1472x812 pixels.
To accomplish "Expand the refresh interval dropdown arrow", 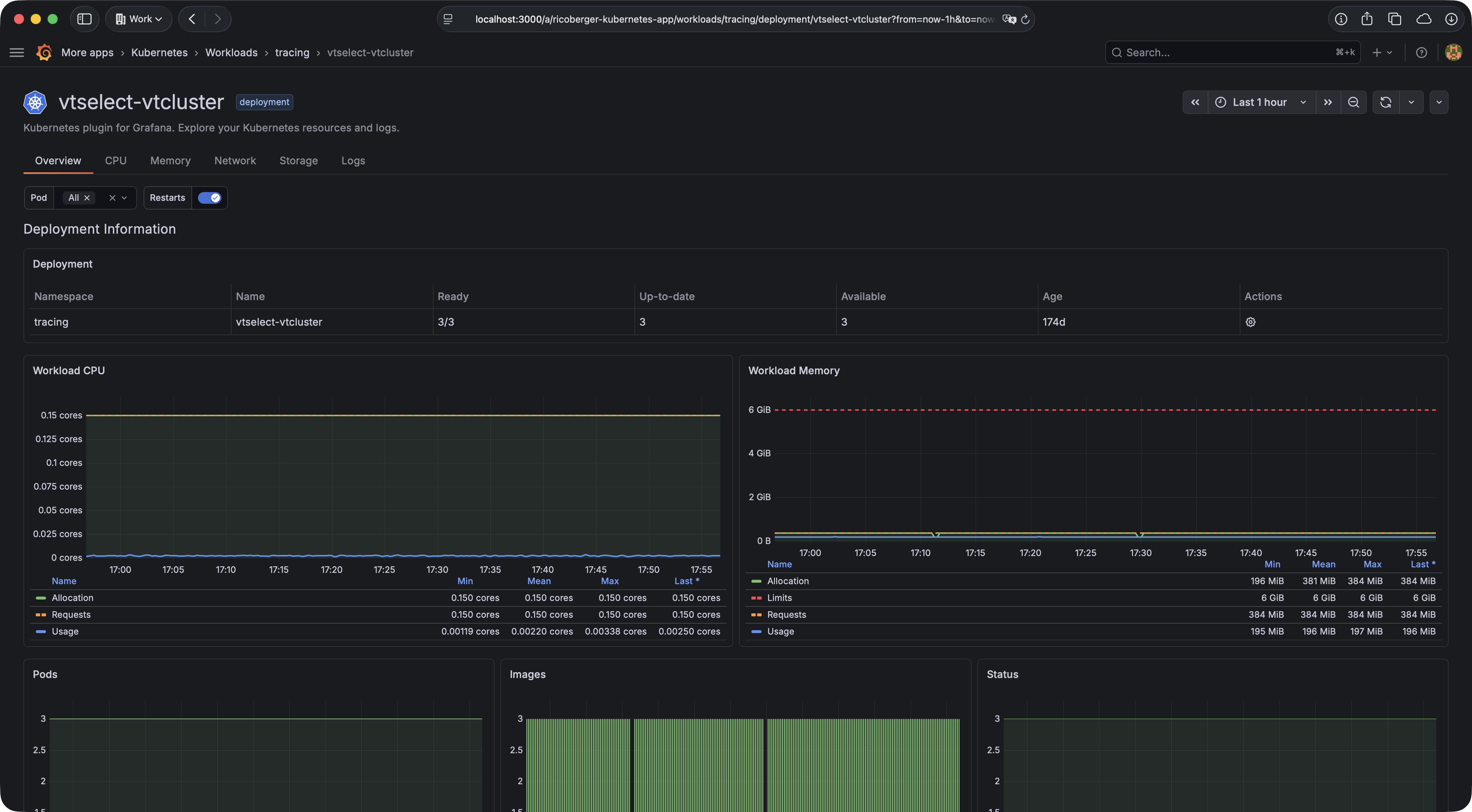I will (1411, 102).
